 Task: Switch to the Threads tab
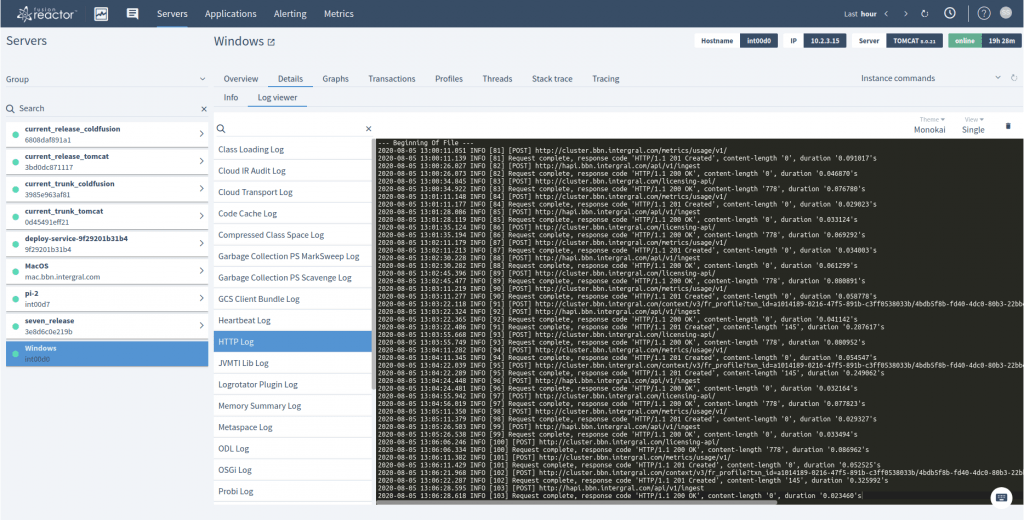(x=498, y=78)
